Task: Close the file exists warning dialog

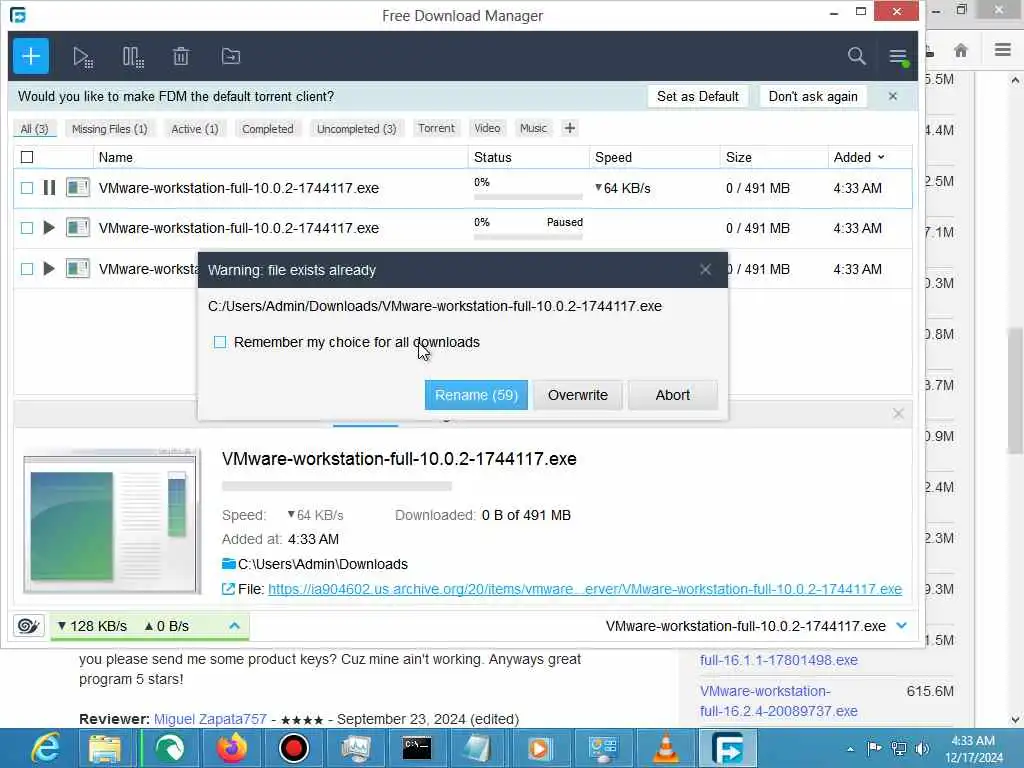Action: point(705,270)
